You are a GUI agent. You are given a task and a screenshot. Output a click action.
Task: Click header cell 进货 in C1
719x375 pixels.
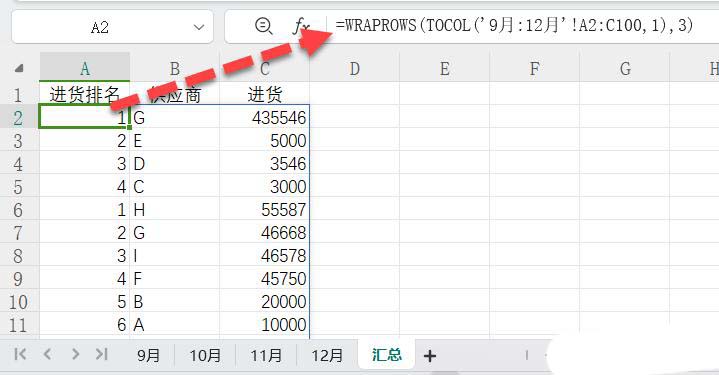tap(265, 94)
